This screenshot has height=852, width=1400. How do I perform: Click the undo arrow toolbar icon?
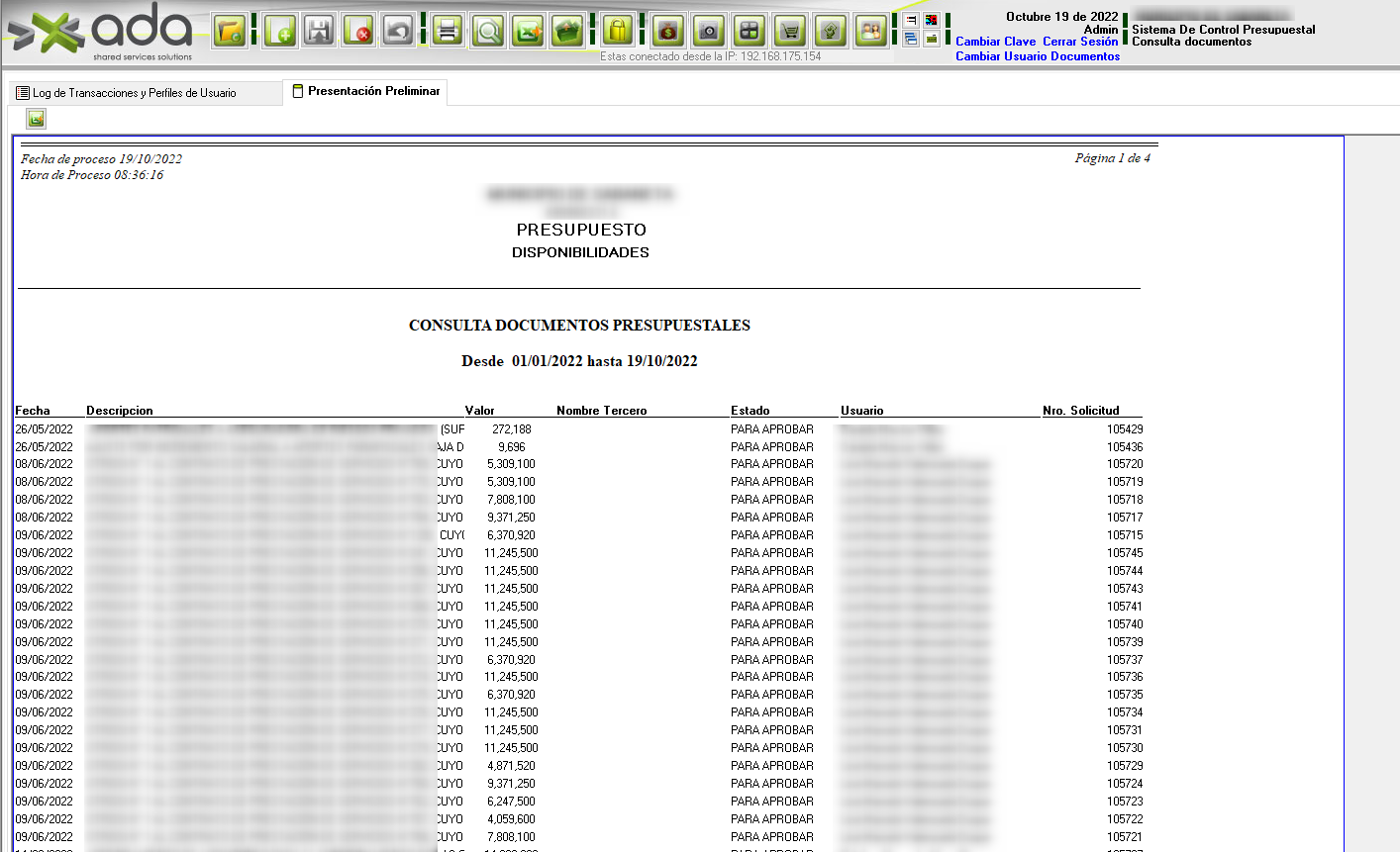[398, 32]
